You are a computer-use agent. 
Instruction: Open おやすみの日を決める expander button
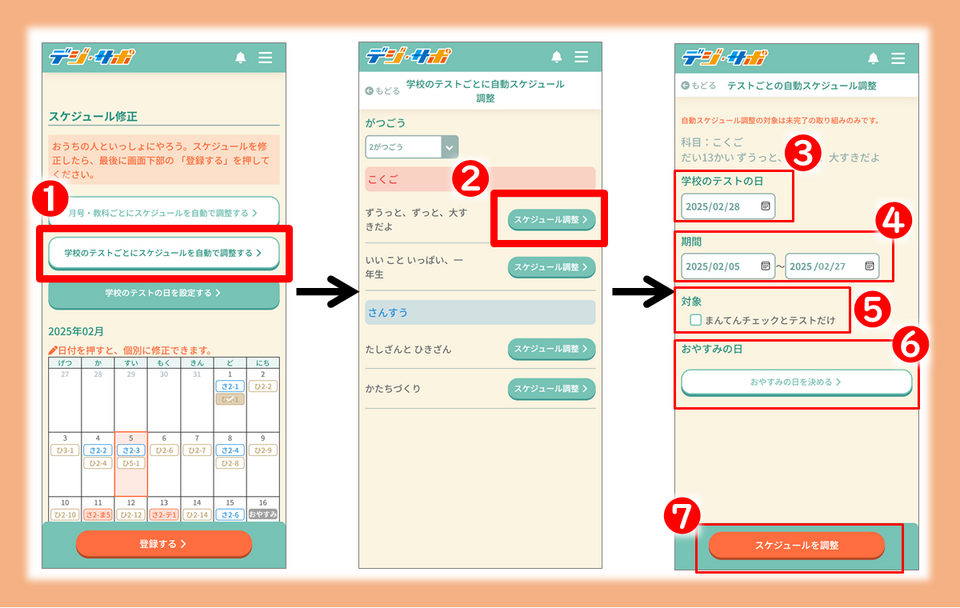click(x=796, y=382)
